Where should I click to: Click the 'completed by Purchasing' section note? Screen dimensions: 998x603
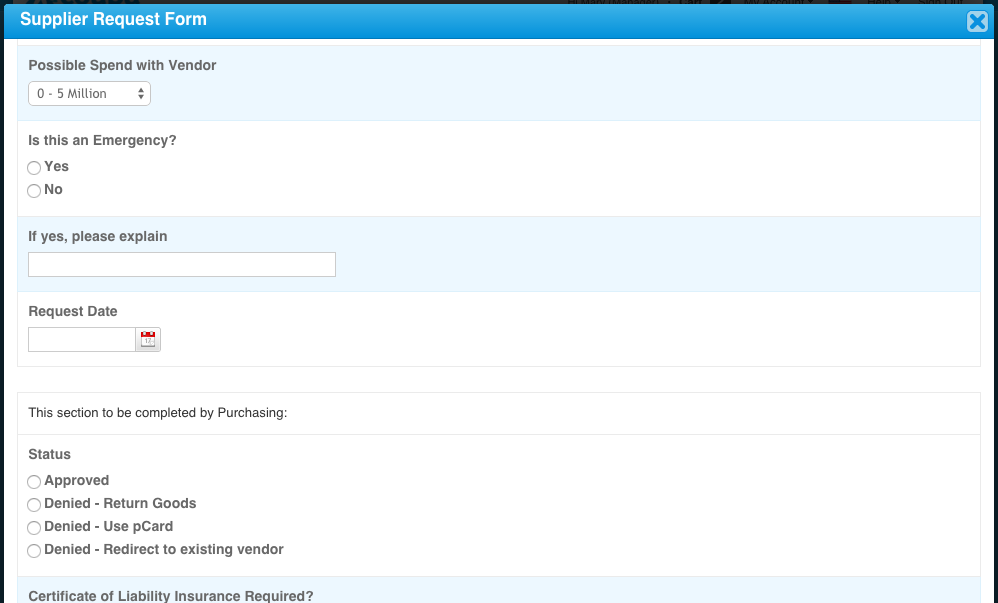pos(158,413)
